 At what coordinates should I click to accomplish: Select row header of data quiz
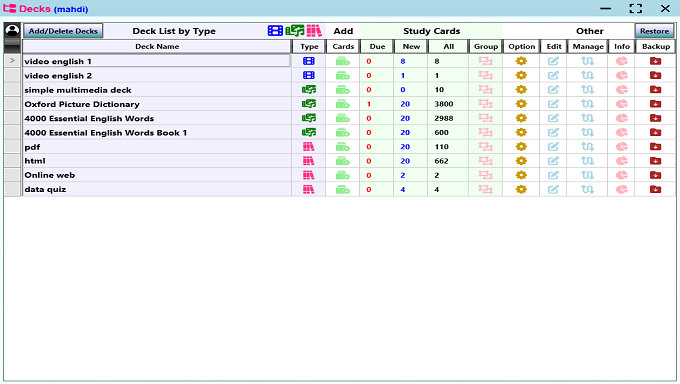tap(12, 190)
